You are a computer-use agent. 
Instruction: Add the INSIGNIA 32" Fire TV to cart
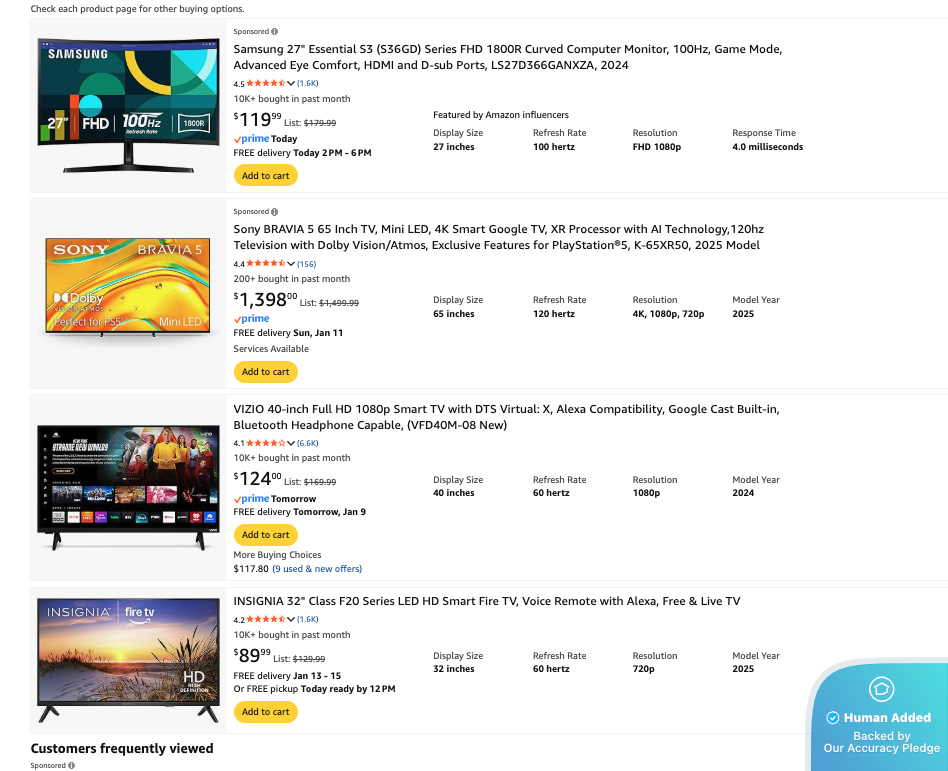[266, 712]
